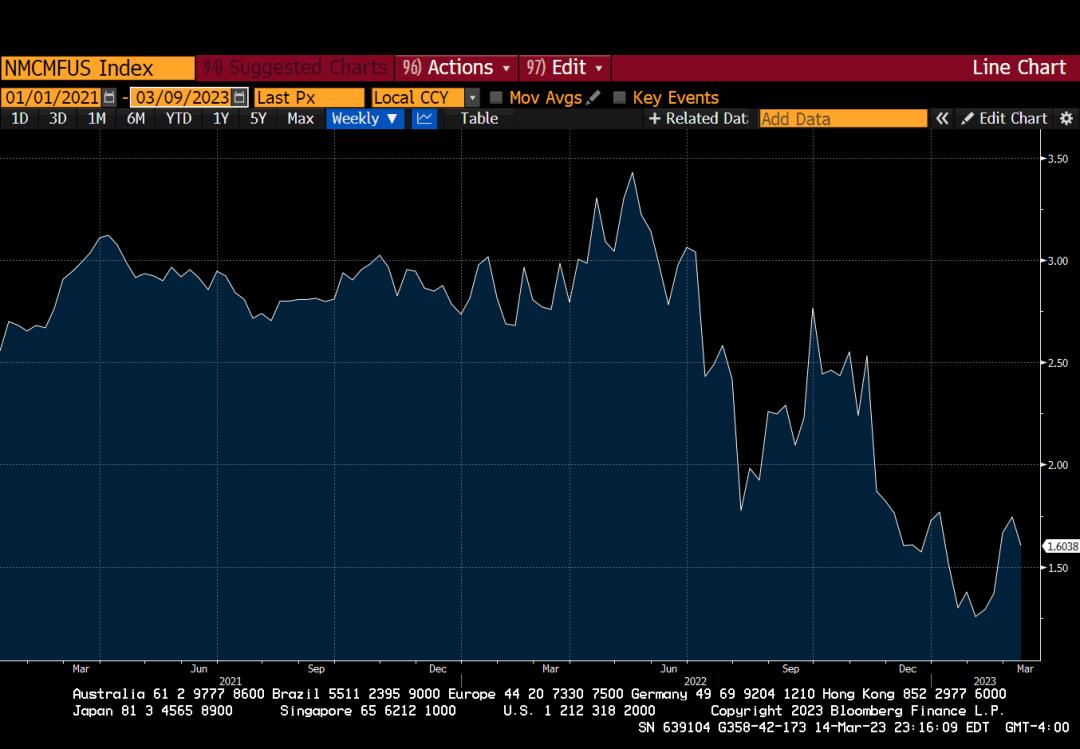Open the Weekly periodicity dropdown

[x=365, y=118]
